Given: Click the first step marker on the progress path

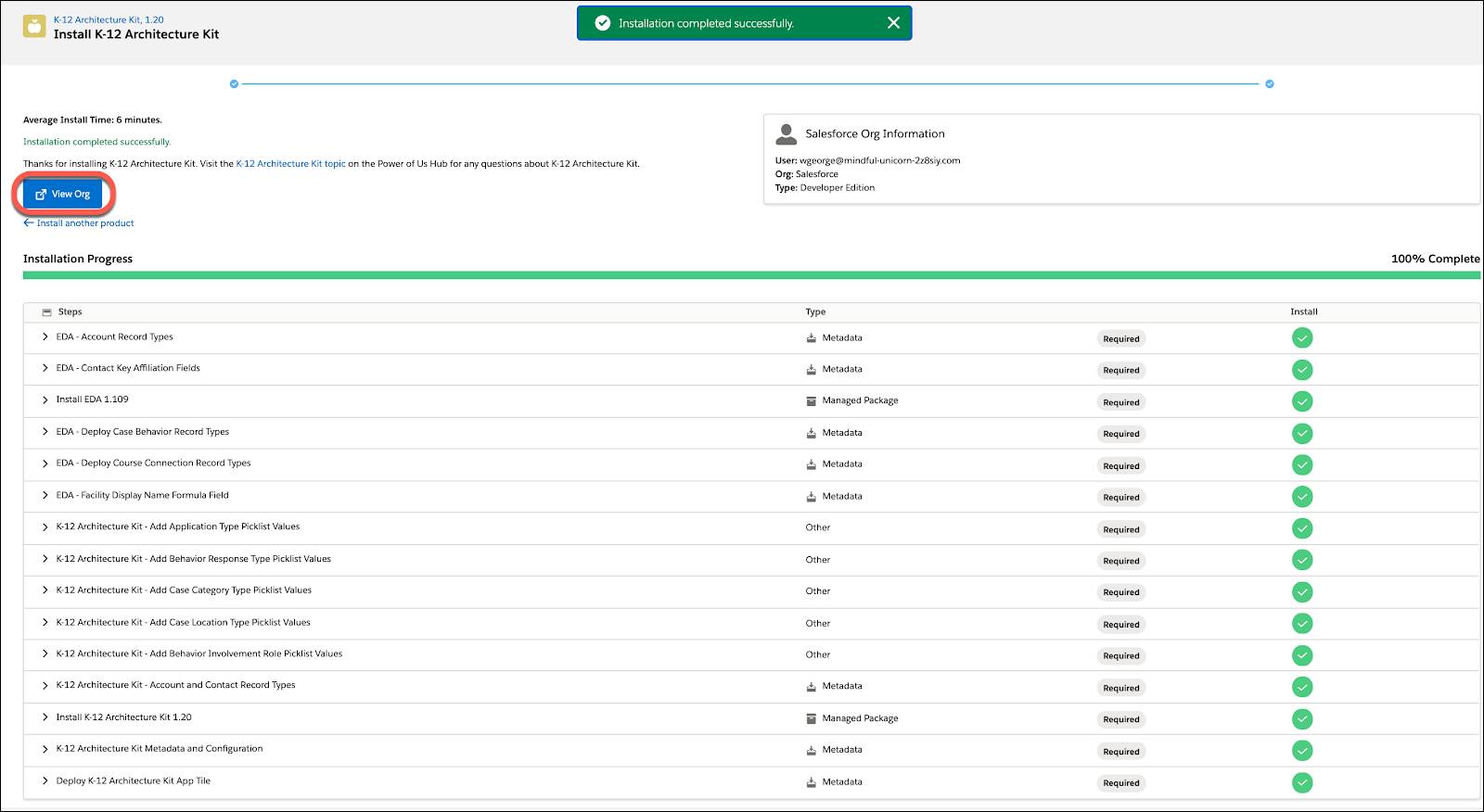Looking at the screenshot, I should pos(234,84).
